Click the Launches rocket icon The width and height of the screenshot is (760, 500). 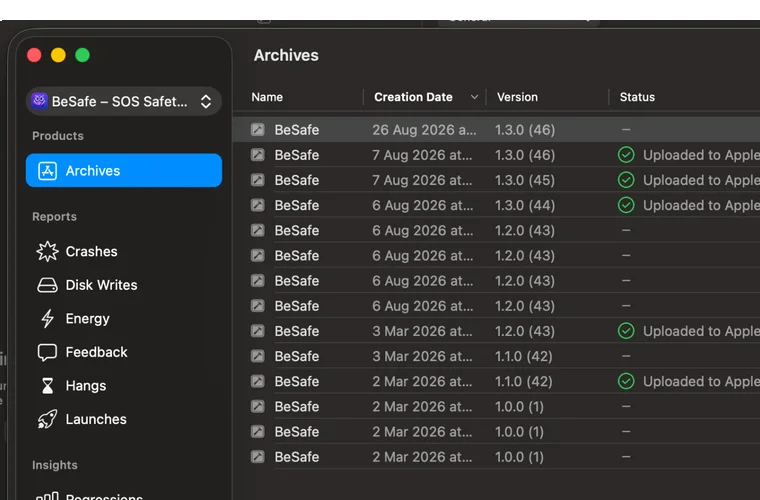pos(48,420)
